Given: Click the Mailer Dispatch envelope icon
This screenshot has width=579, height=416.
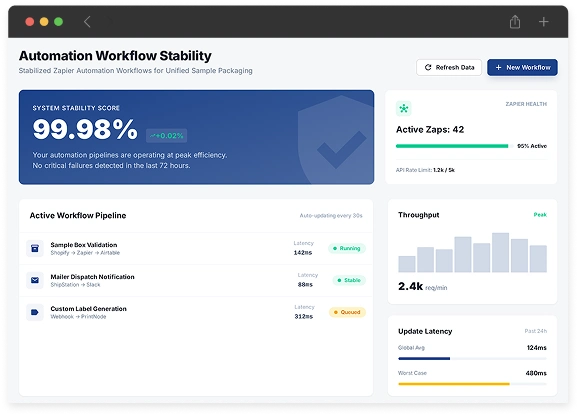Looking at the screenshot, I should [35, 280].
